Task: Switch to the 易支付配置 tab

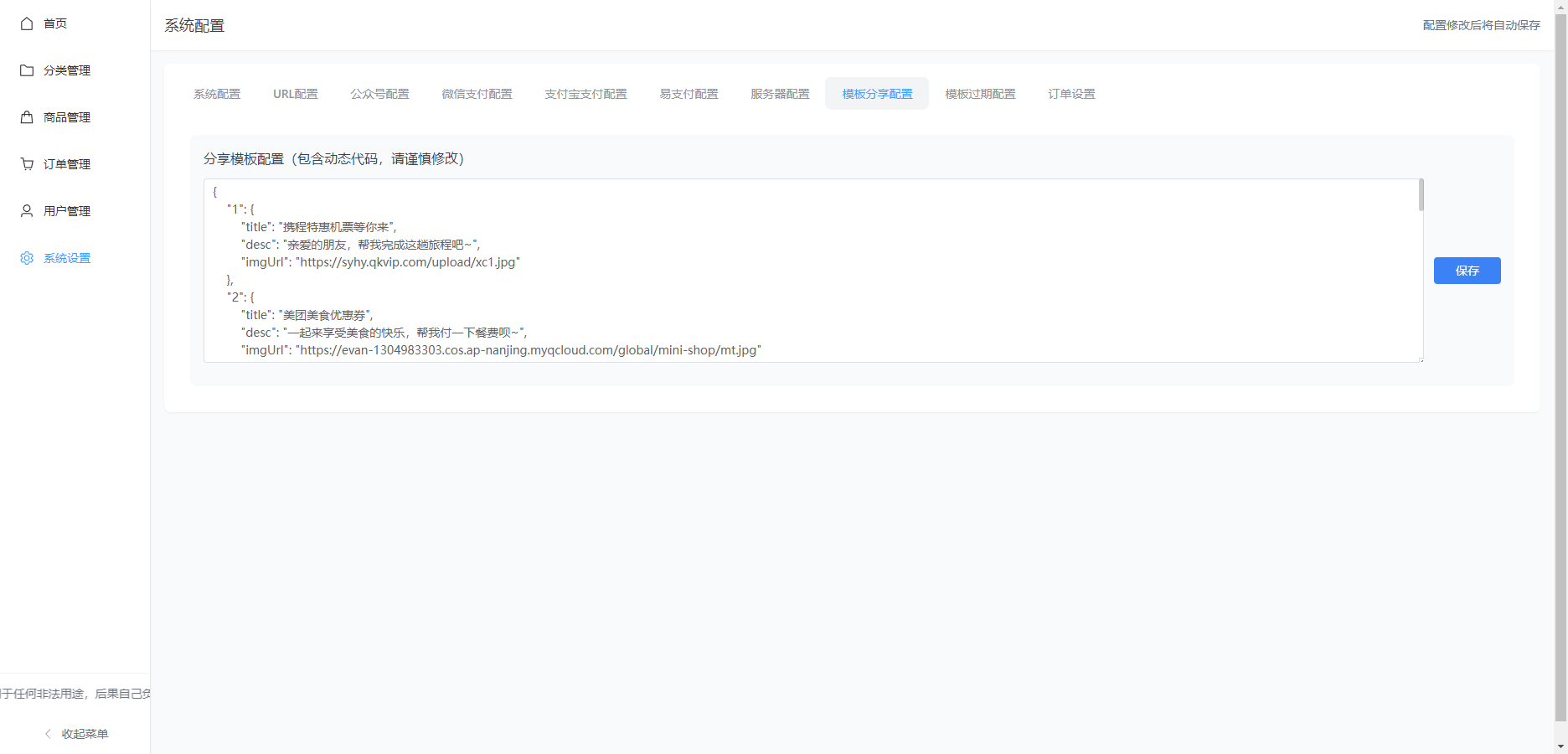Action: pyautogui.click(x=689, y=94)
